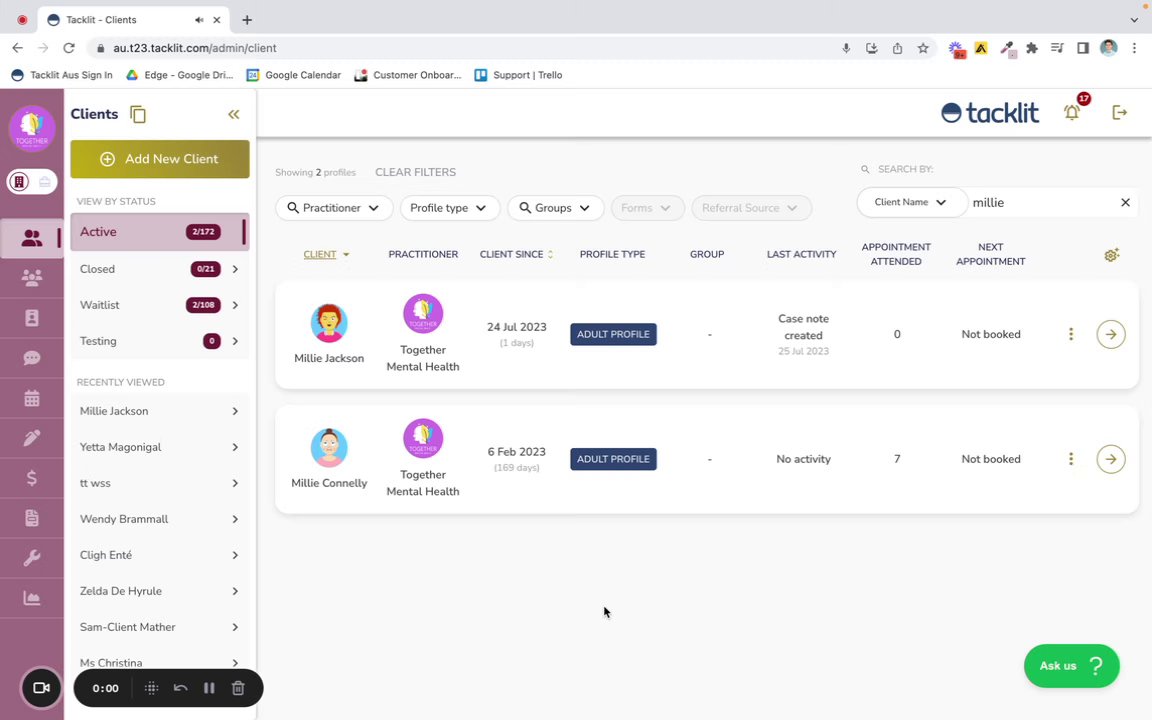
Task: Sort by CLIENT SINCE column
Action: click(516, 254)
